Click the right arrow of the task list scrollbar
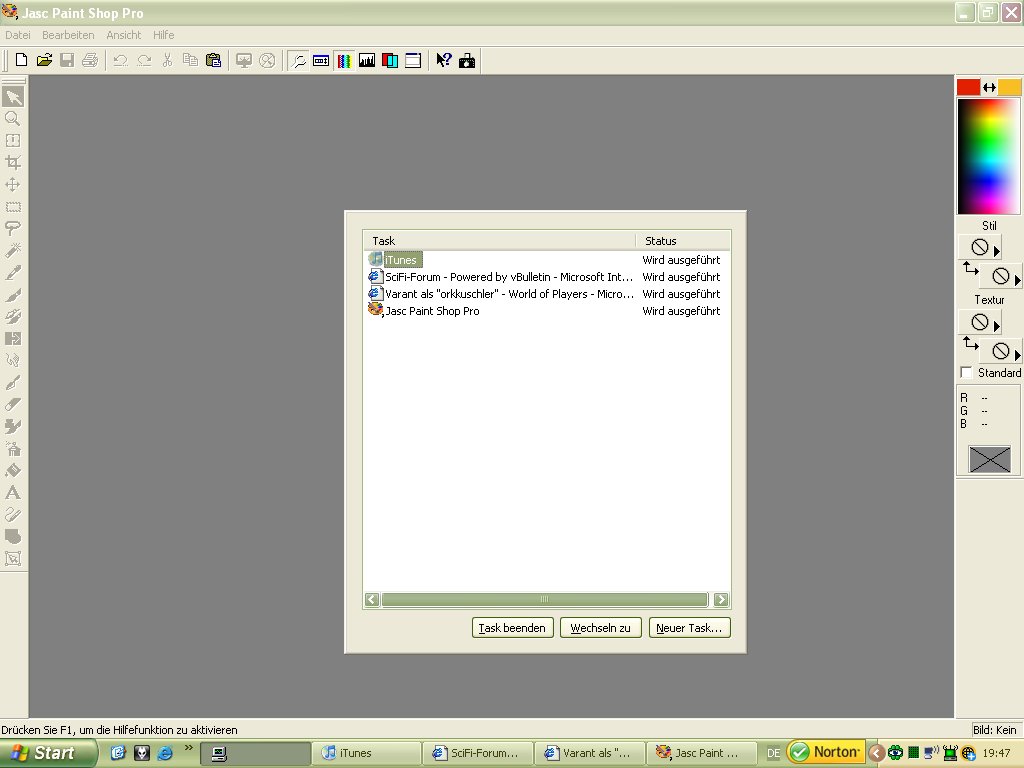 coord(721,600)
